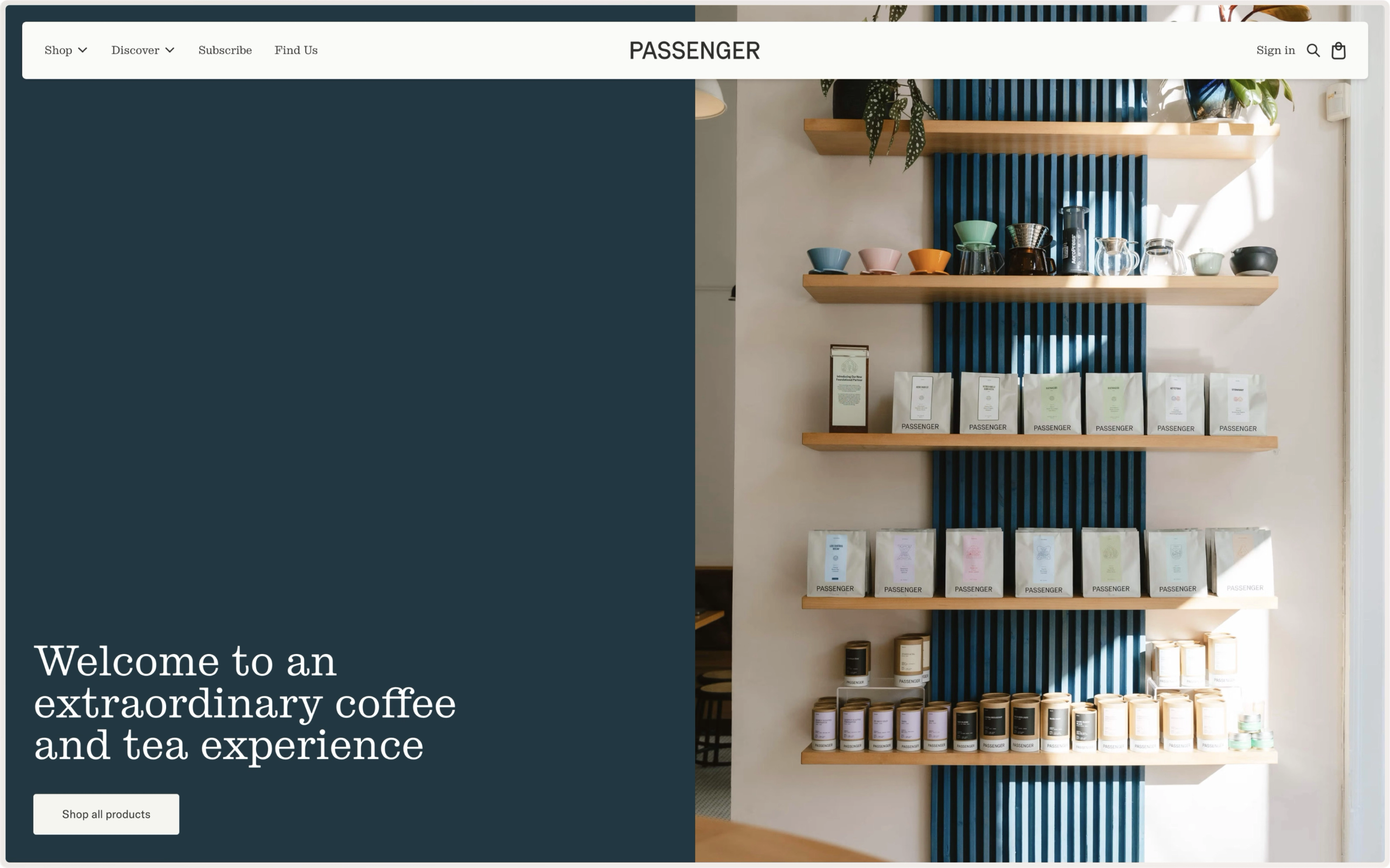1390x868 pixels.
Task: Click the black teapot on shelf
Action: 1254,260
